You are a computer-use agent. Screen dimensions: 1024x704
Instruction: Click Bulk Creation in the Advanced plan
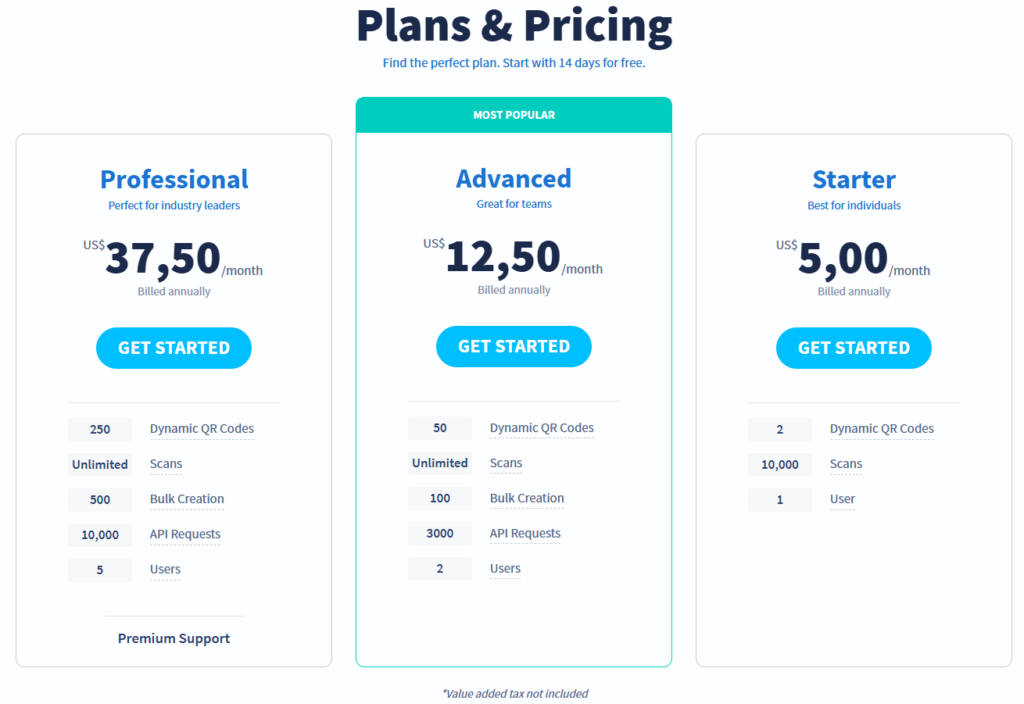click(527, 498)
